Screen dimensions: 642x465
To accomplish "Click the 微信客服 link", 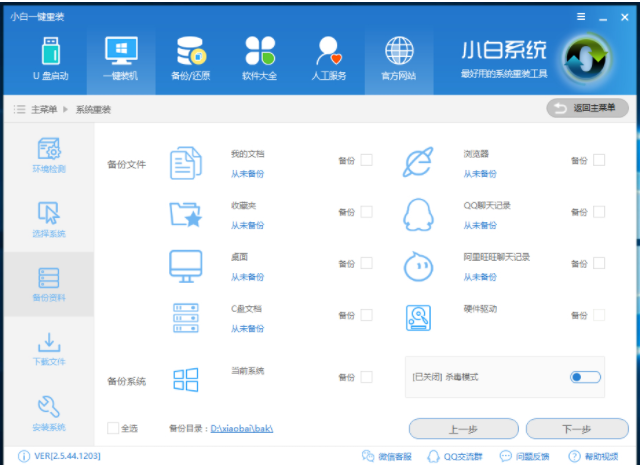I will point(395,456).
